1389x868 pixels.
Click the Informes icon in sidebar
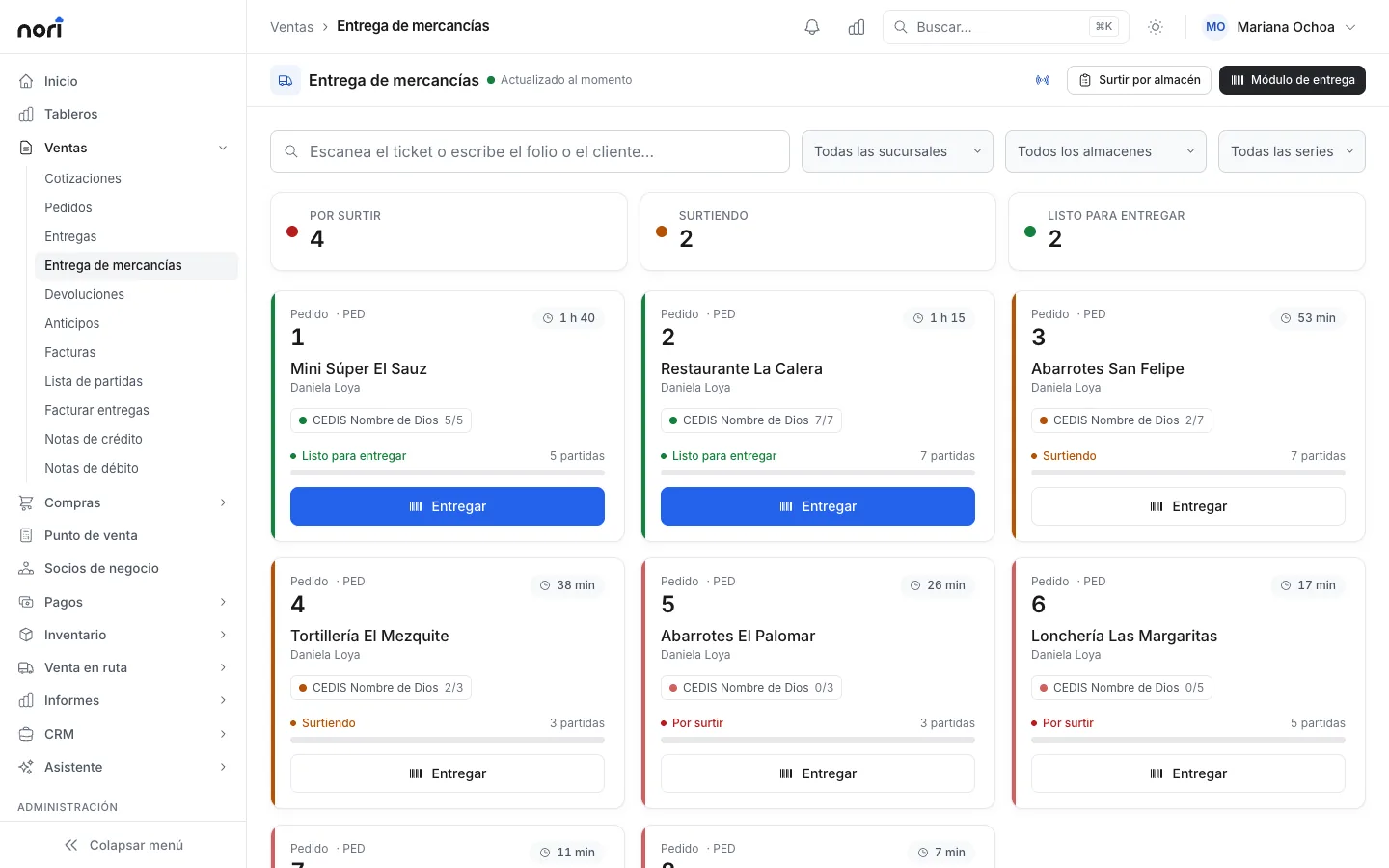tap(26, 700)
